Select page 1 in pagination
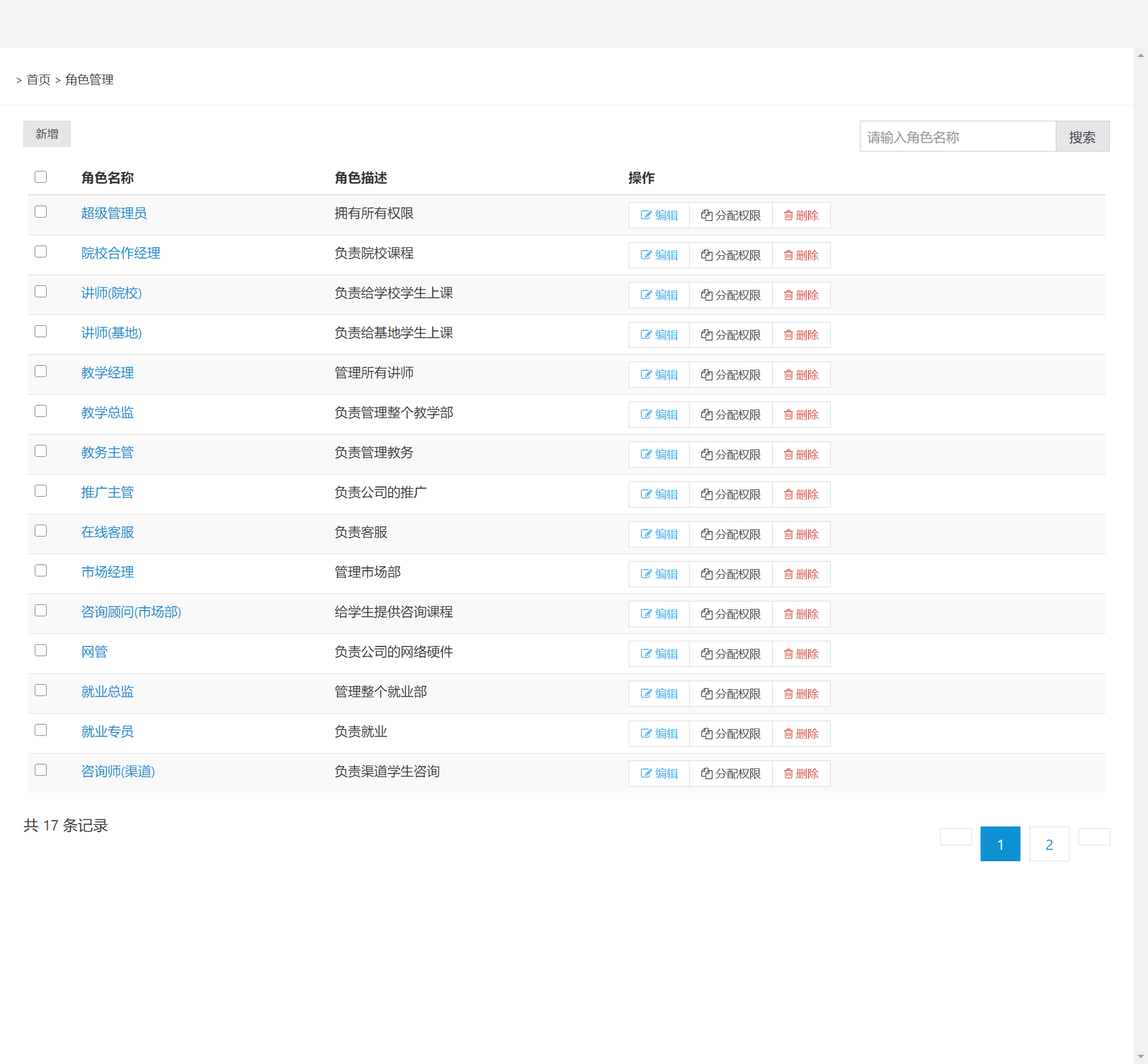 [1000, 844]
